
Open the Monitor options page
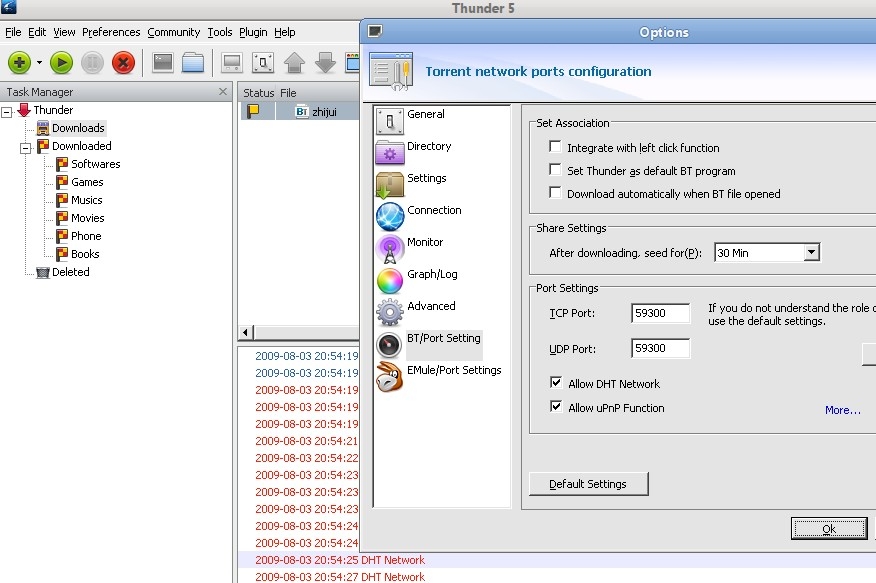pyautogui.click(x=425, y=242)
